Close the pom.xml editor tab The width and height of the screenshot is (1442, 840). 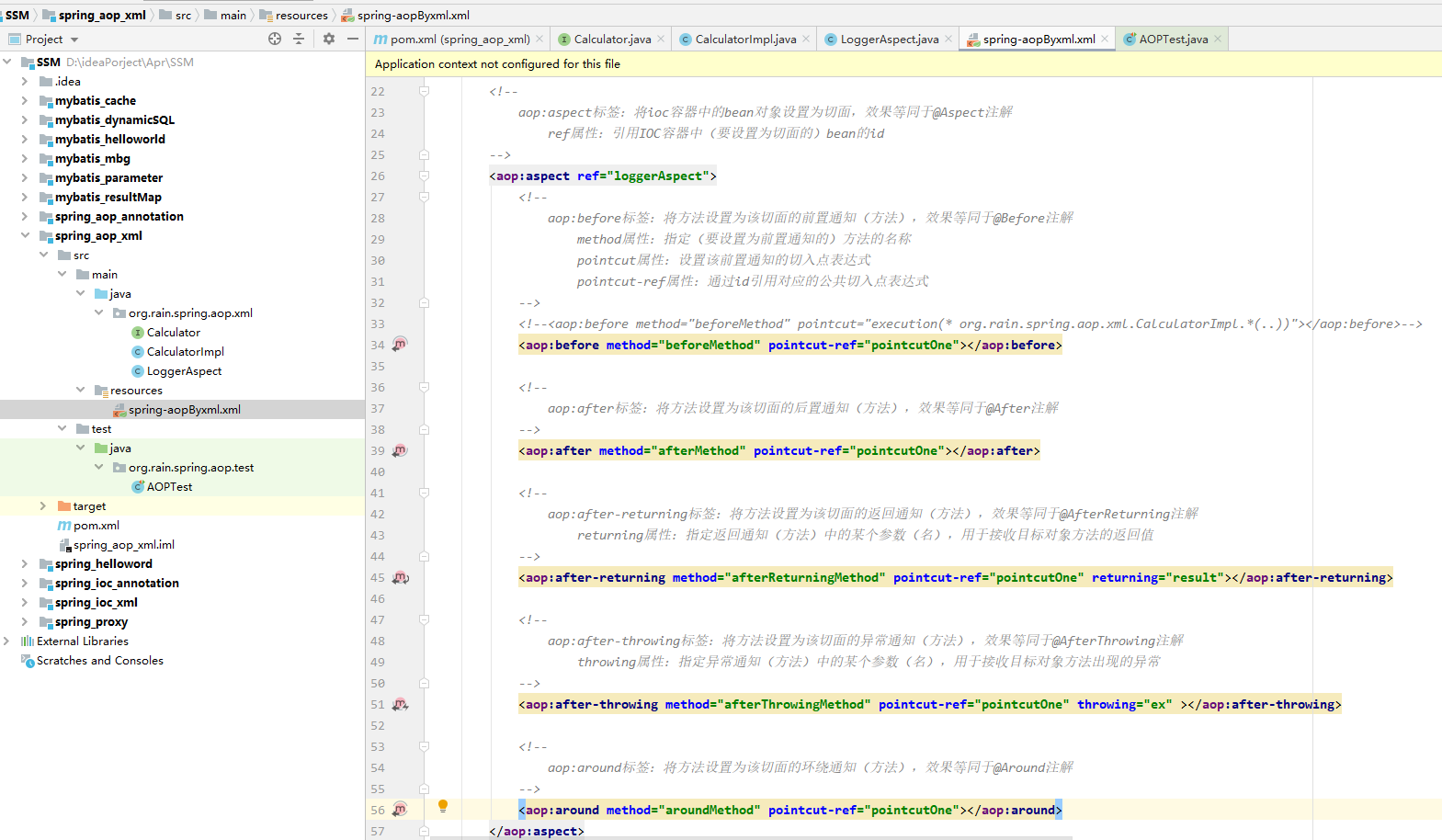(539, 39)
